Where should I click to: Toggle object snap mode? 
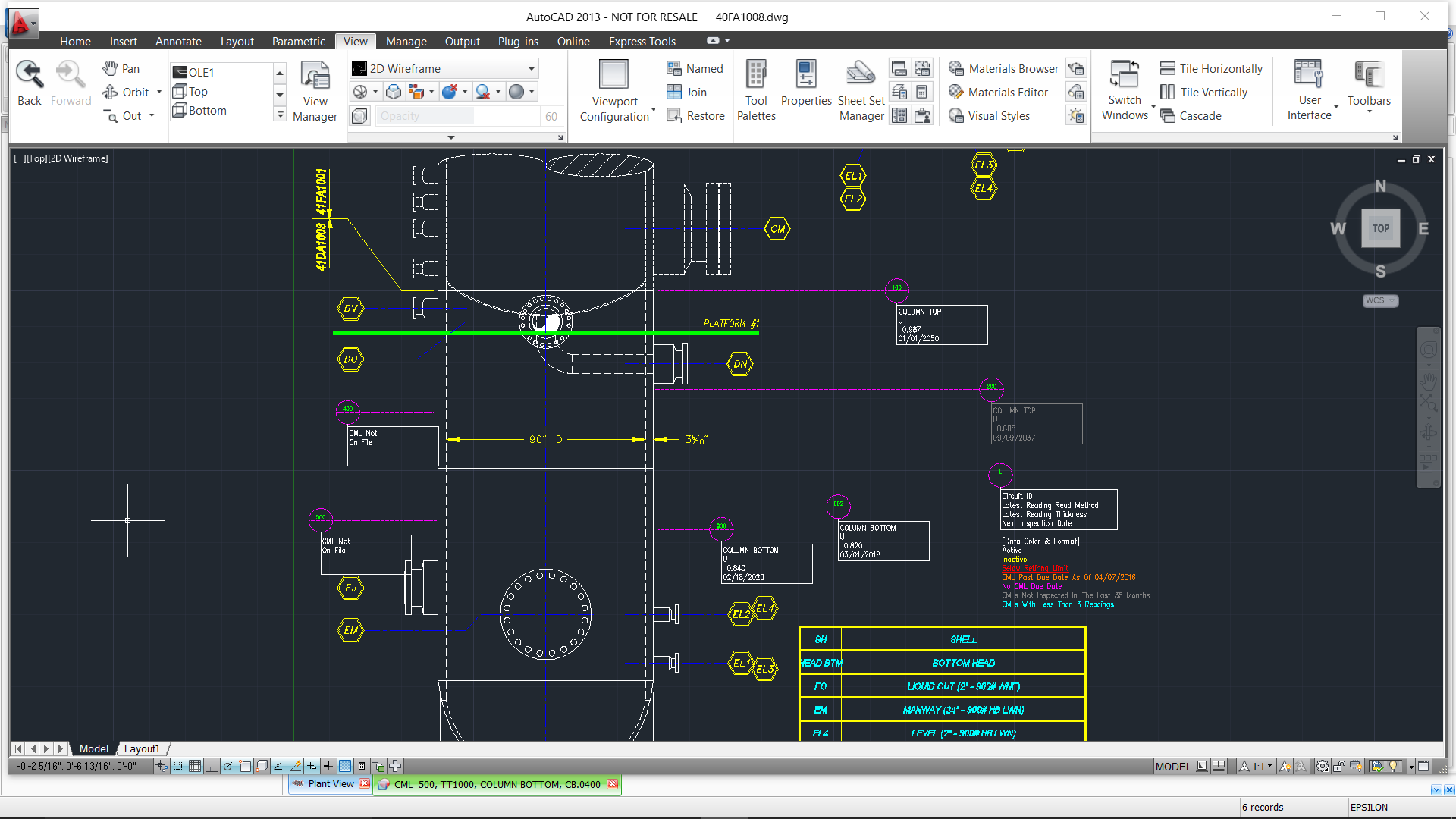click(245, 766)
